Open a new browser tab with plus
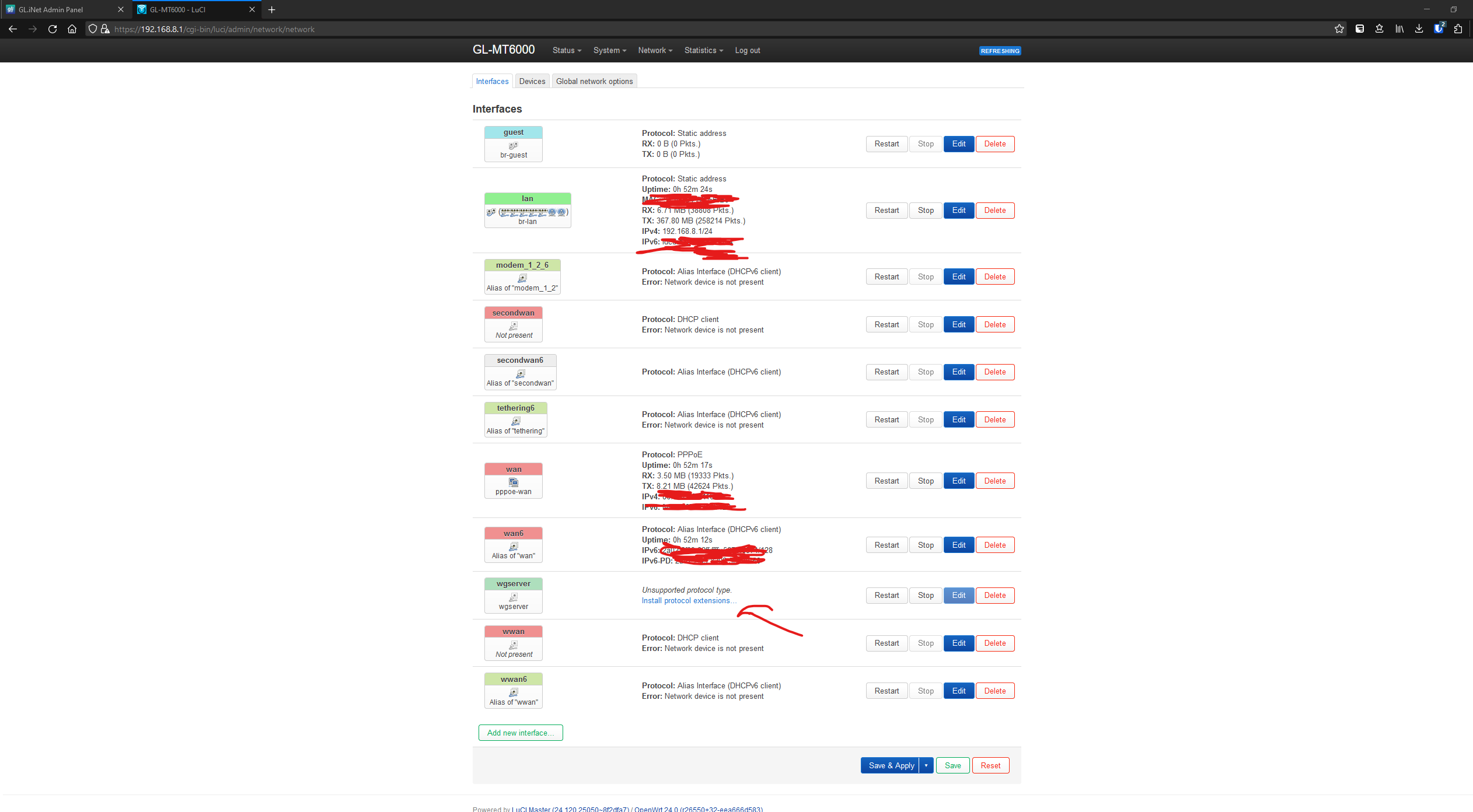Viewport: 1473px width, 812px height. (x=271, y=9)
